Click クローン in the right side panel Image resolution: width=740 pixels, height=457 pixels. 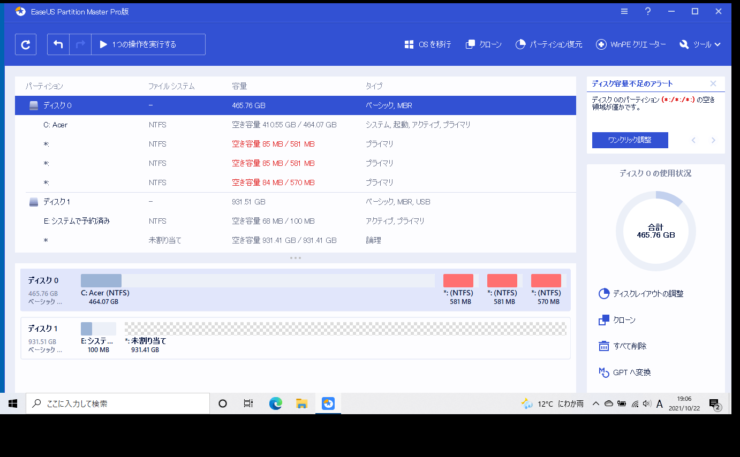tap(617, 320)
